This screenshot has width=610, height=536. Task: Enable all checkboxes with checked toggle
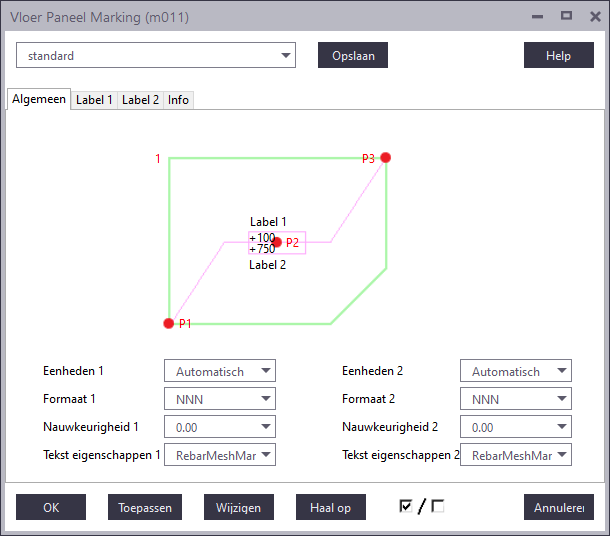(x=405, y=507)
